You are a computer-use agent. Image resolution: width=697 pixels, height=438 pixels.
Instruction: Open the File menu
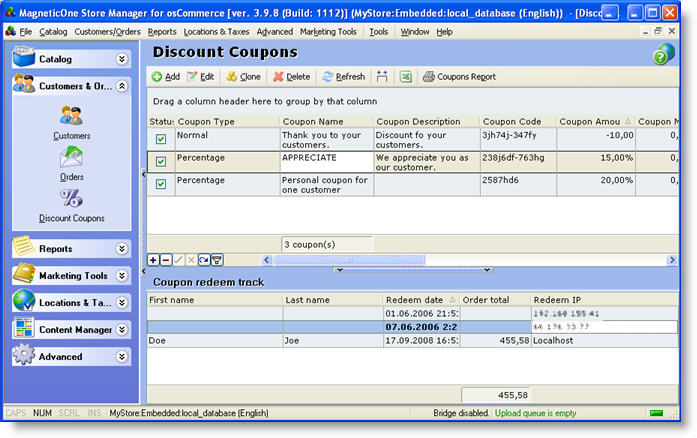pyautogui.click(x=25, y=32)
